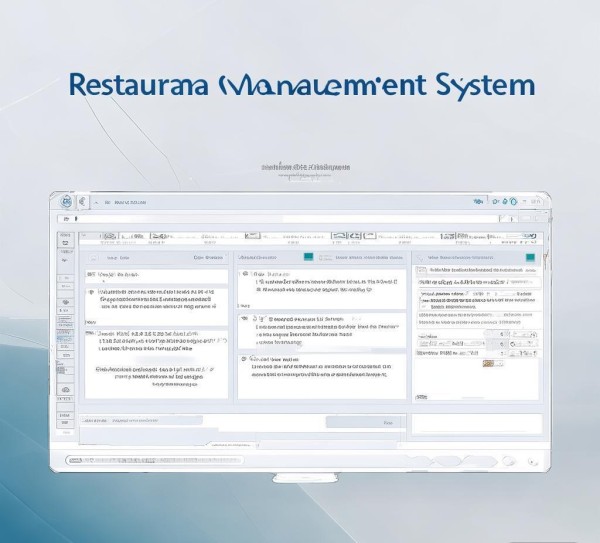The image size is (600, 543).
Task: Toggle the round bullet beside the first left-panel paragraph
Action: (92, 293)
